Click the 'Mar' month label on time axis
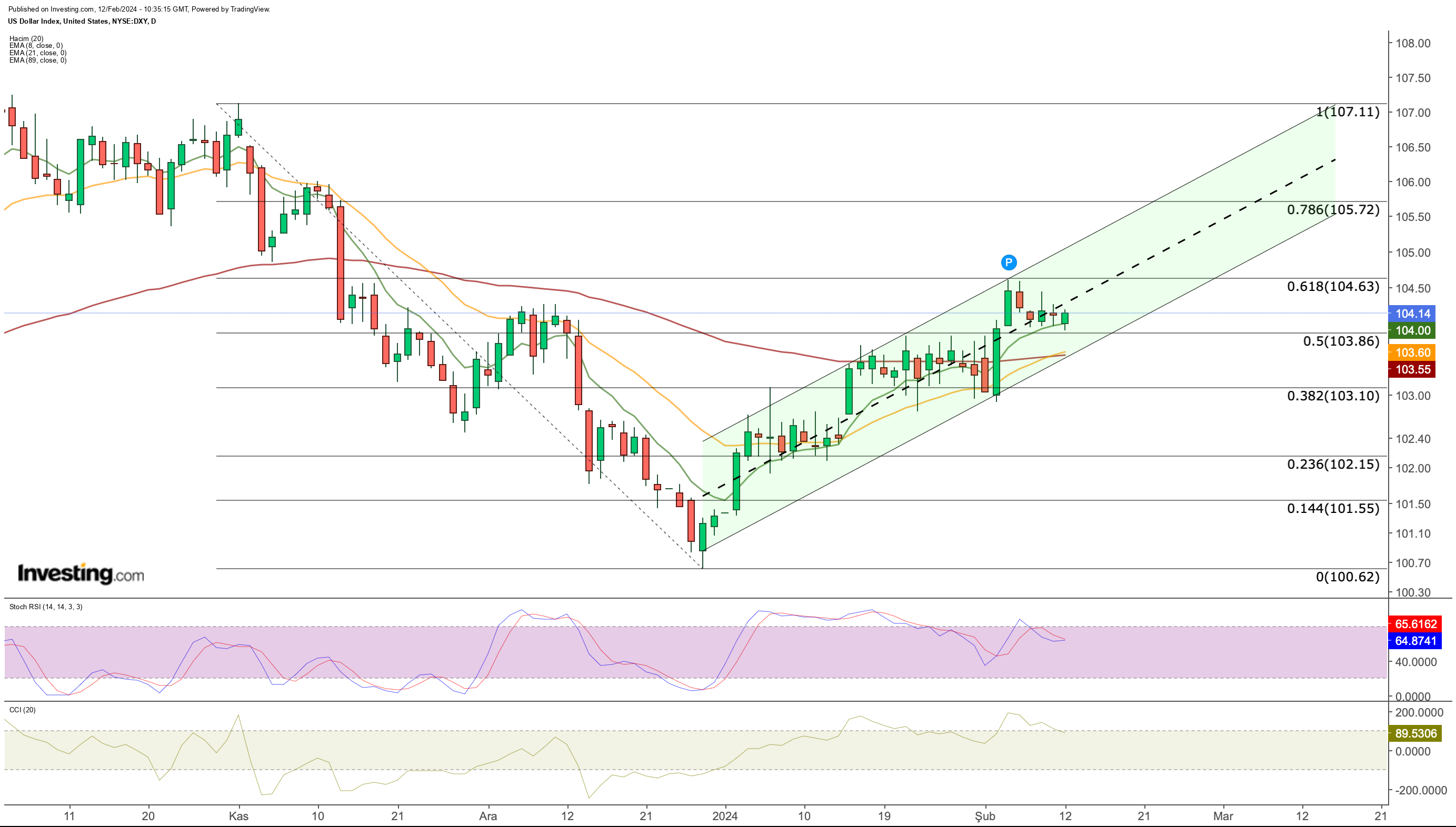Viewport: 1456px width, 827px height. tap(1223, 817)
